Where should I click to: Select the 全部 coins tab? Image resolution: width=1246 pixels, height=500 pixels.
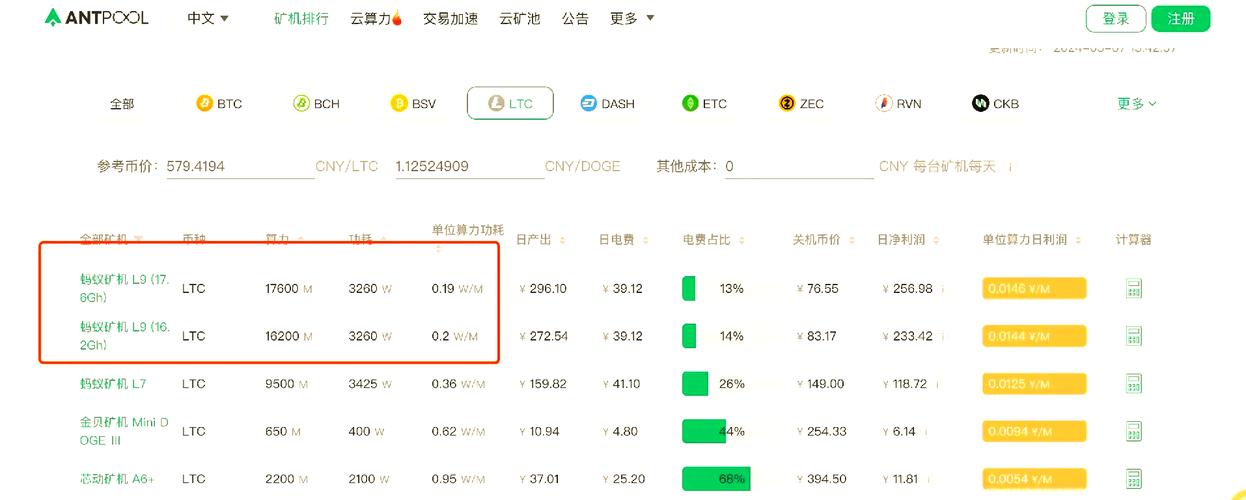point(122,104)
